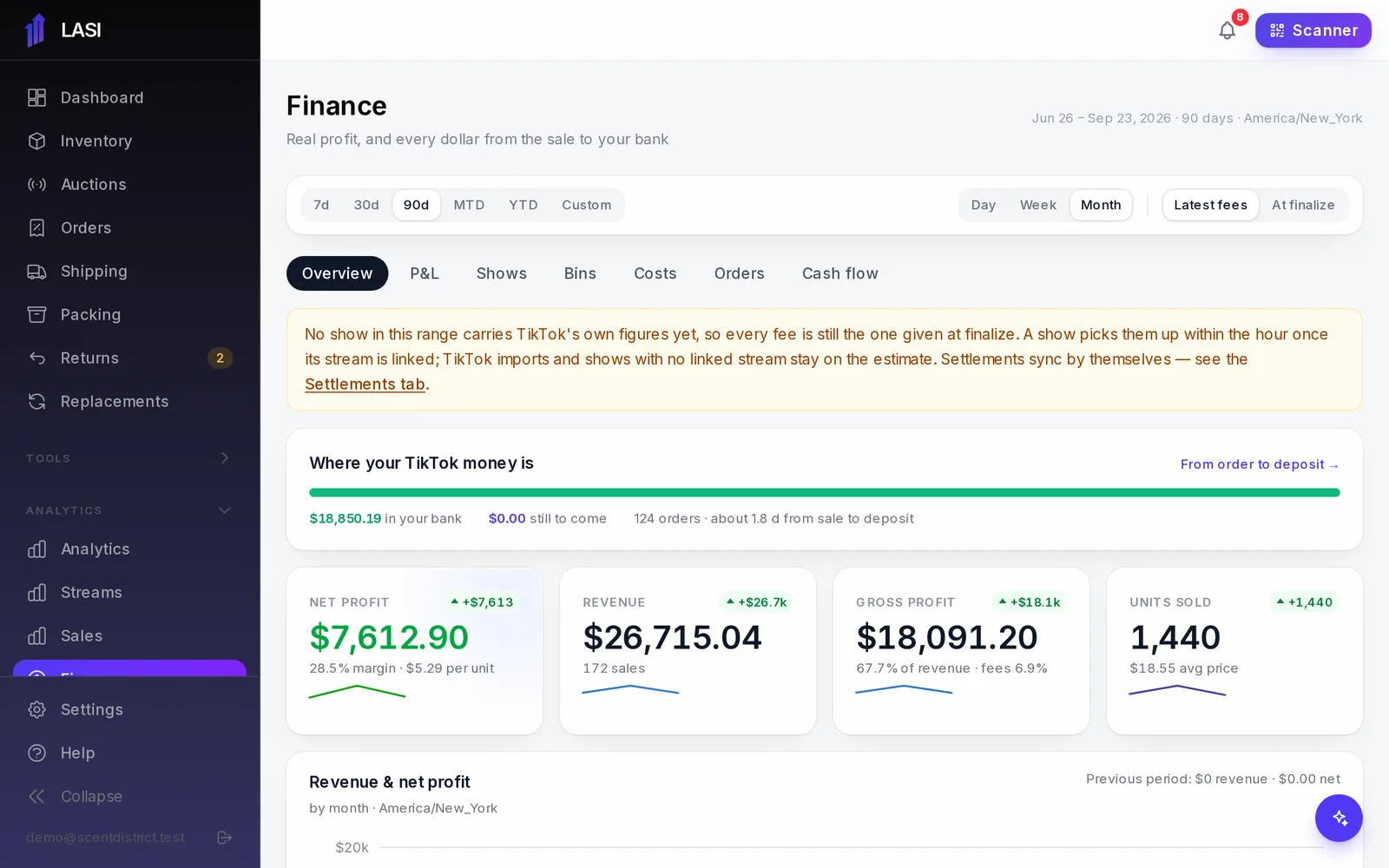This screenshot has width=1389, height=868.
Task: Open notifications bell
Action: (1227, 30)
